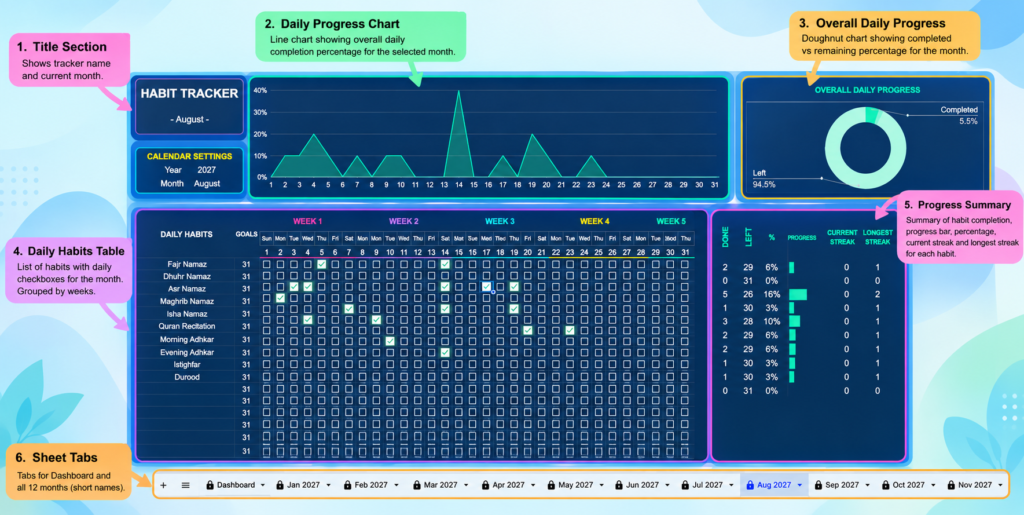1024x515 pixels.
Task: Switch to the Jun 2027 sheet tab
Action: pos(642,485)
